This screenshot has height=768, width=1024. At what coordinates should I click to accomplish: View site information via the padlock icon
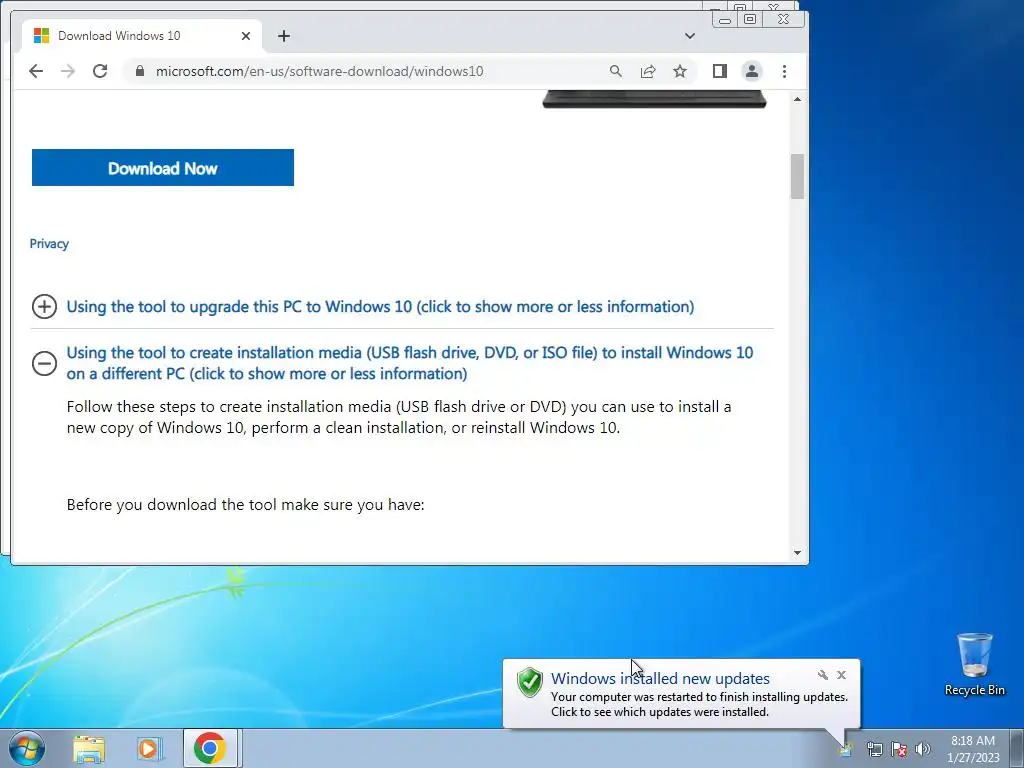(140, 71)
